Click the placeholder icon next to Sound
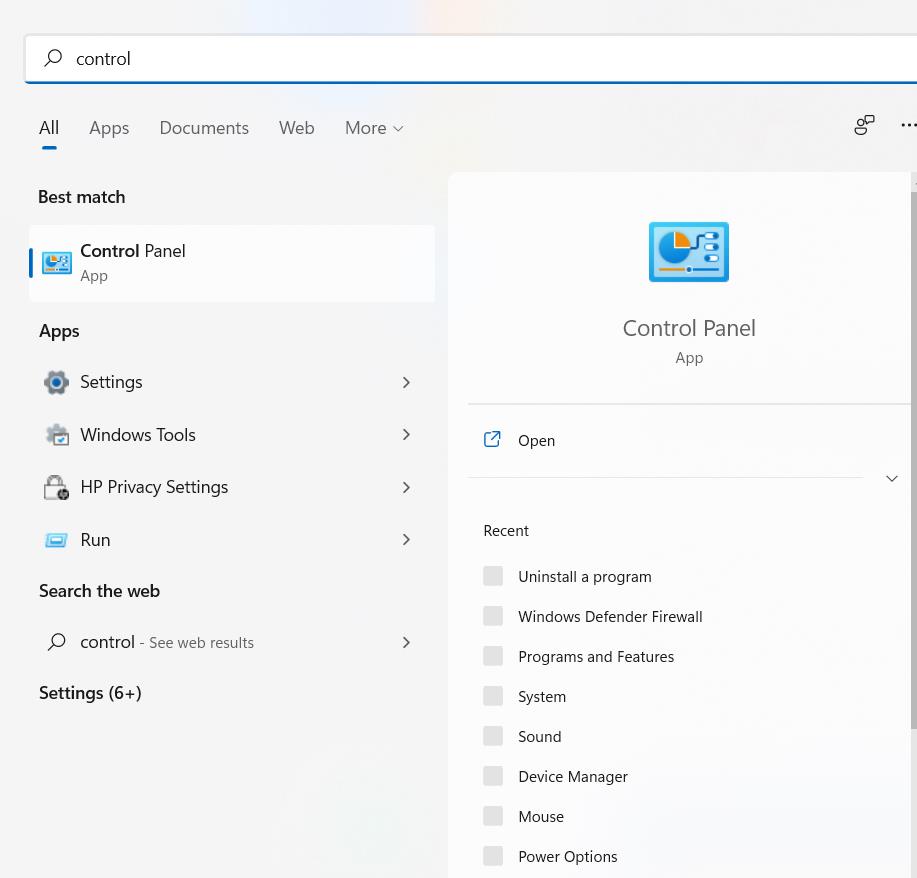Viewport: 917px width, 878px height. (493, 736)
